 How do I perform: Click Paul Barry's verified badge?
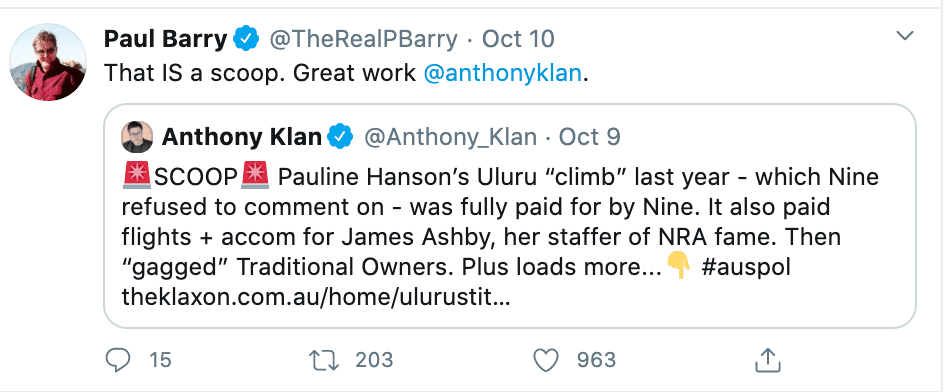tap(247, 39)
